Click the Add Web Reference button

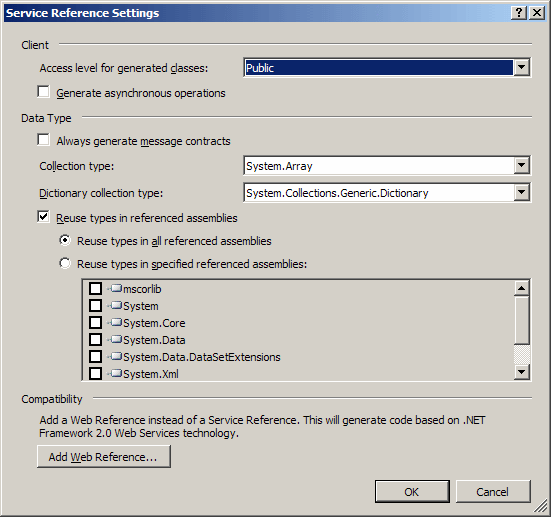point(104,457)
